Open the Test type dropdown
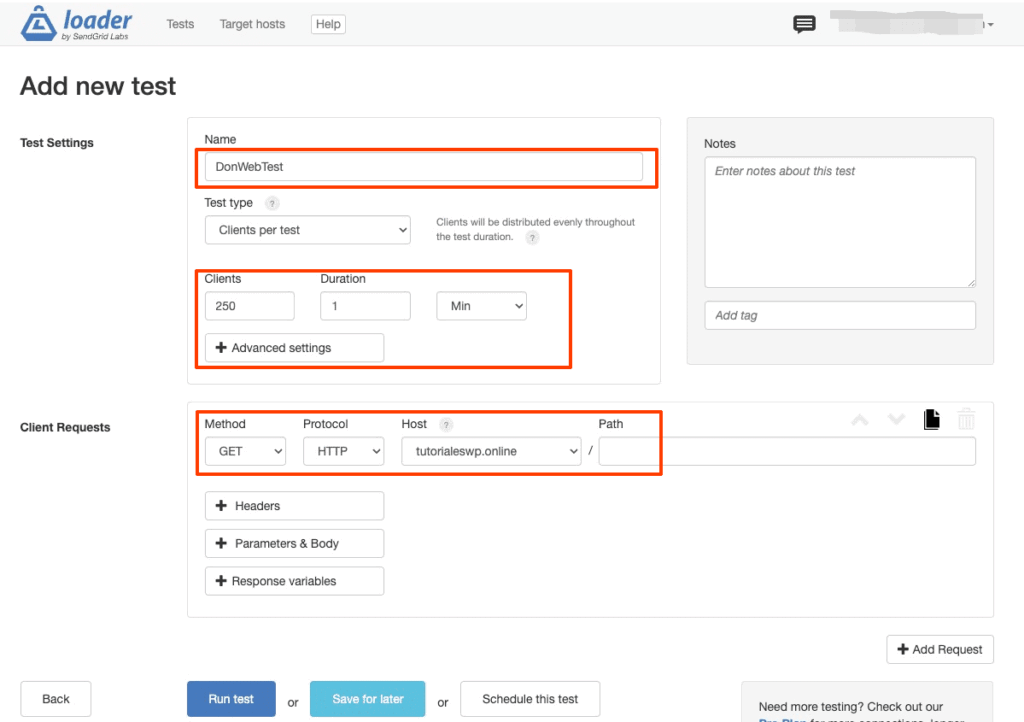The width and height of the screenshot is (1024, 722). [x=307, y=229]
